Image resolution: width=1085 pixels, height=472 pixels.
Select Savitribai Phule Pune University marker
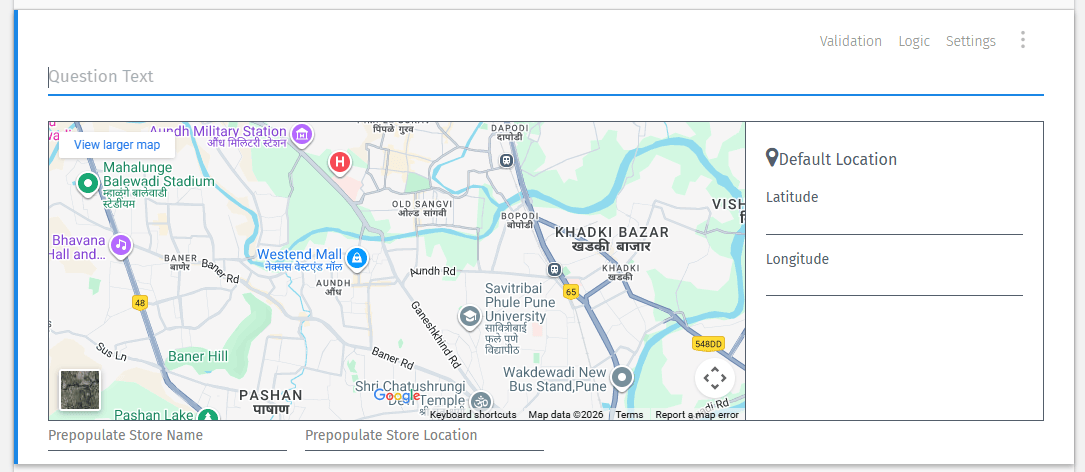tap(469, 317)
